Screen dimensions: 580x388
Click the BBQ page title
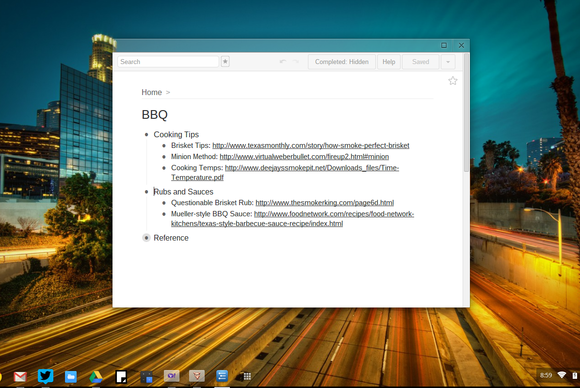click(x=155, y=115)
